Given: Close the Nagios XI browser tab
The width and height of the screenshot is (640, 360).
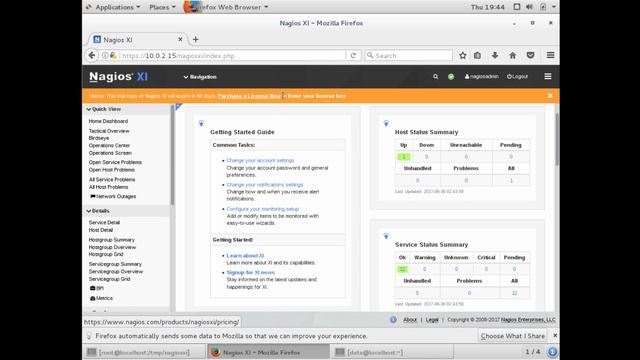Looking at the screenshot, I should coord(180,40).
